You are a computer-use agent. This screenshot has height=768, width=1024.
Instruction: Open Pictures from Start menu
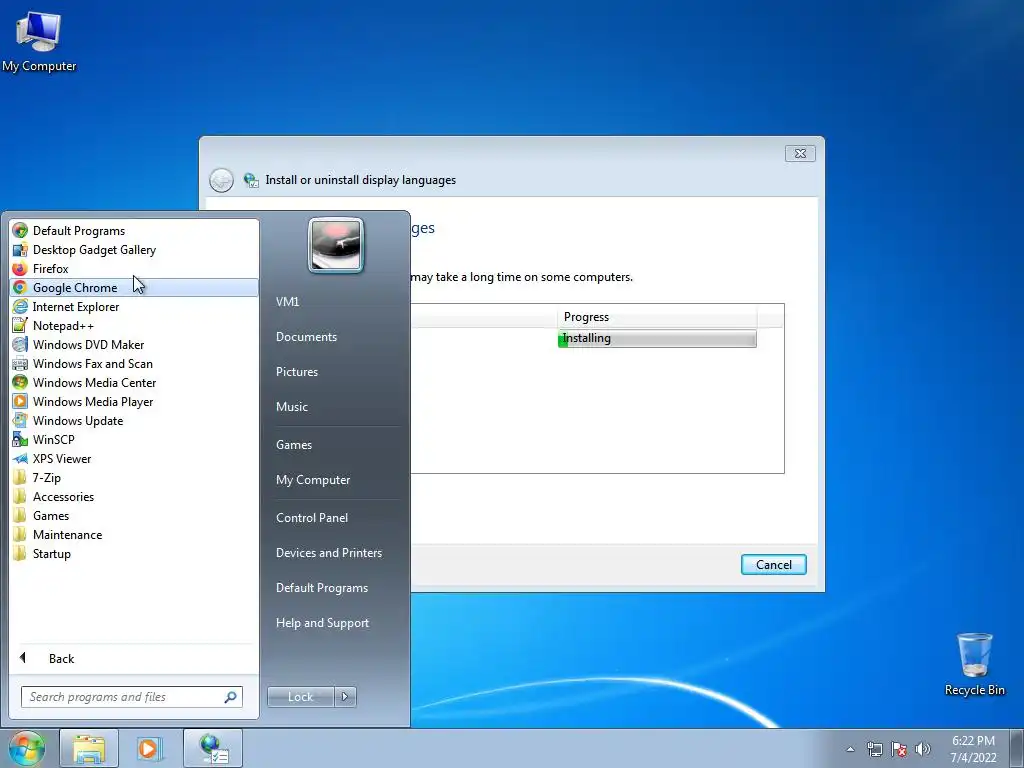click(x=334, y=372)
